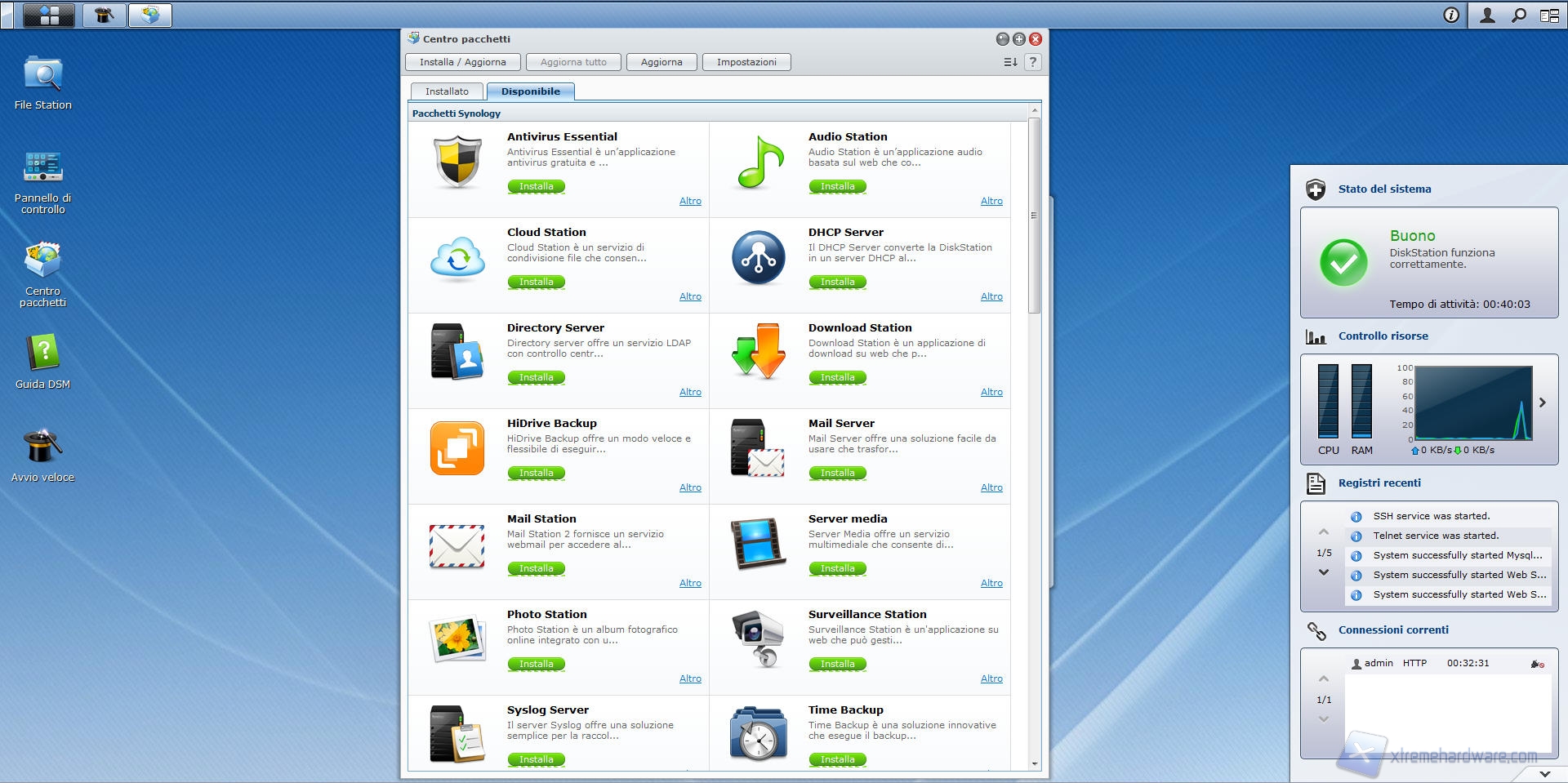Launch Guida DSM help icon
The height and width of the screenshot is (783, 1568).
pos(42,354)
